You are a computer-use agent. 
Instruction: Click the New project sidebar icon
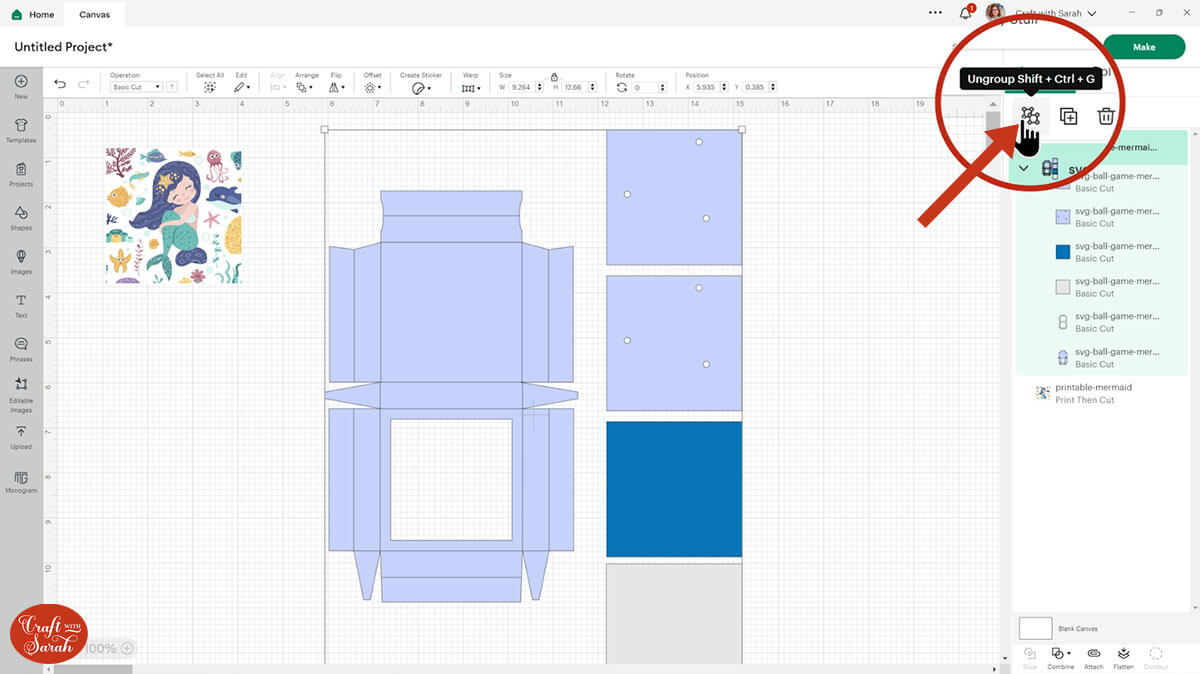(21, 86)
